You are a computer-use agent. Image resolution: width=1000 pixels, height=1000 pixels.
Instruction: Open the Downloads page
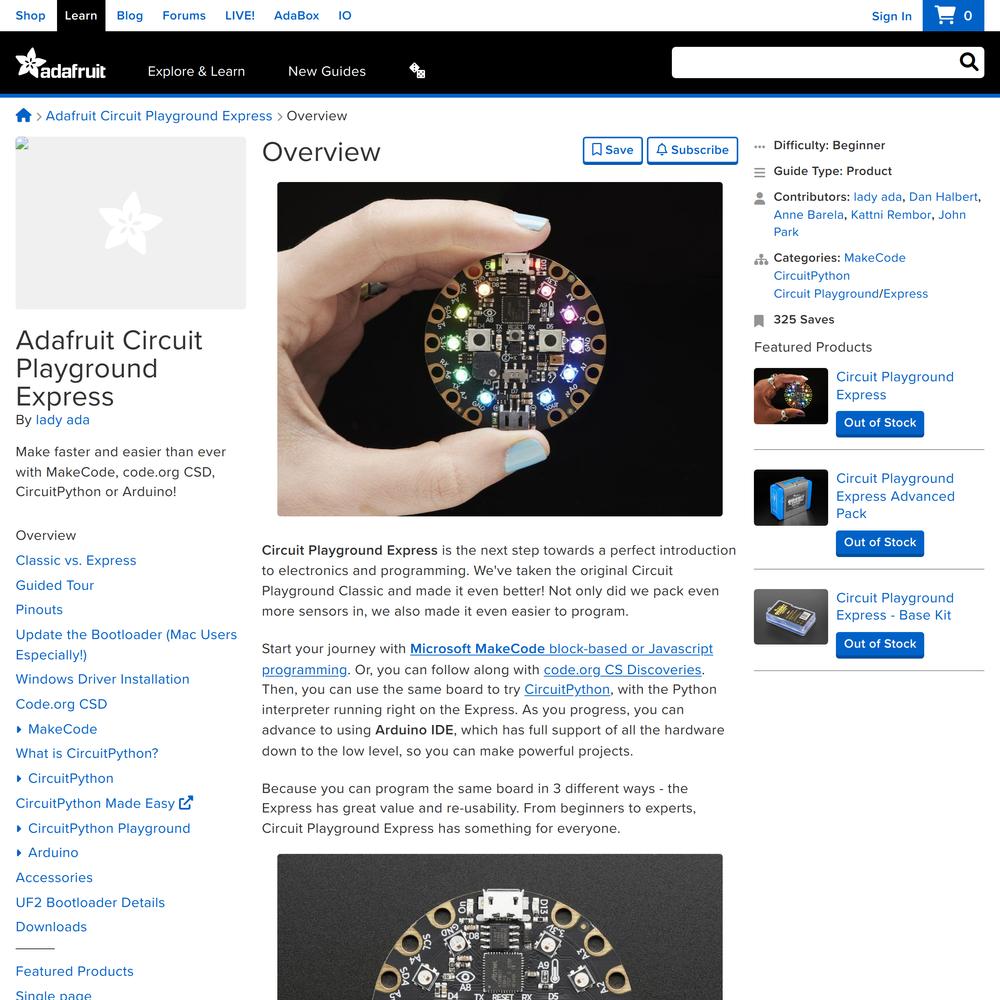[51, 927]
